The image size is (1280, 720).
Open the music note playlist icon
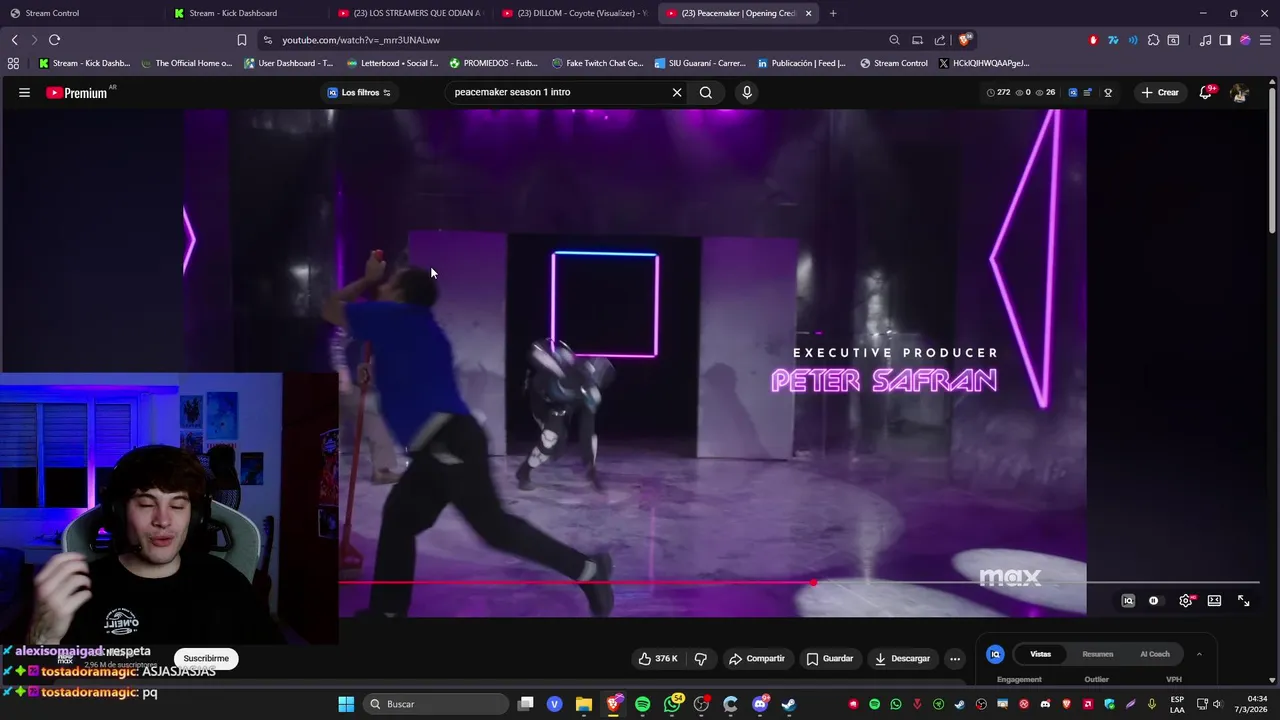[x=1205, y=40]
